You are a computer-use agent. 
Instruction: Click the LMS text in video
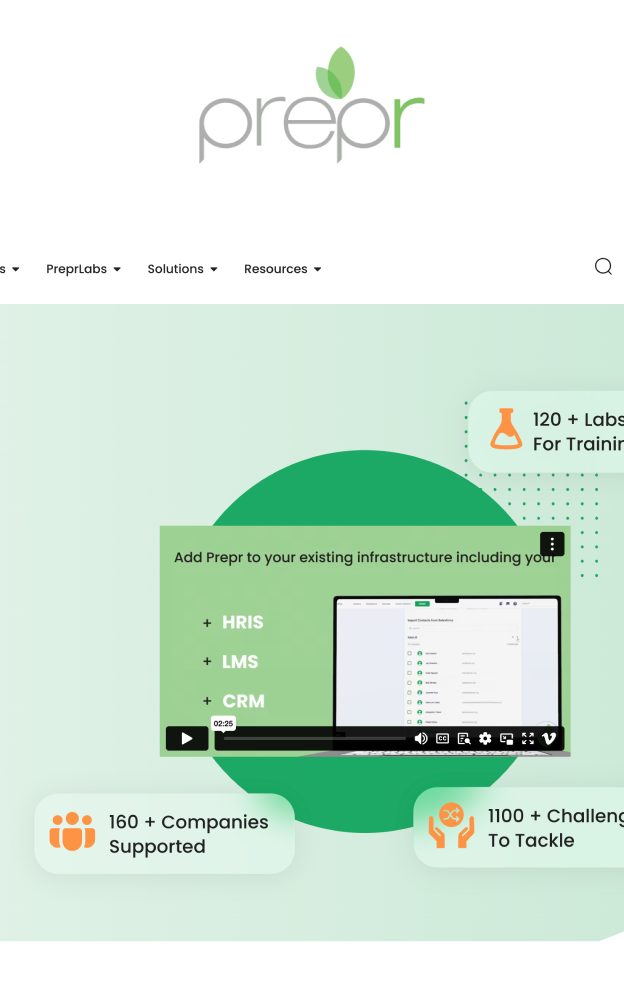click(240, 662)
